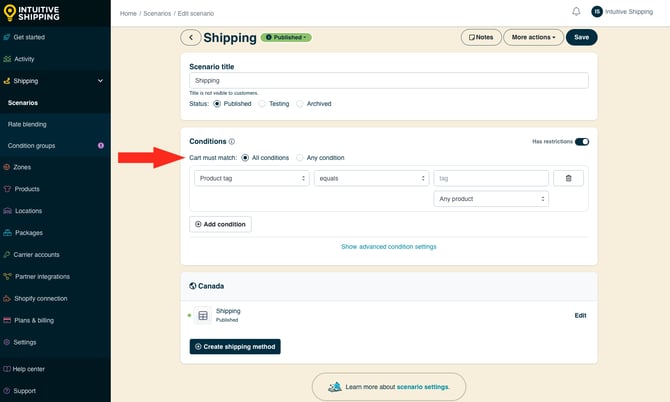Click the Intuitive Shipping logo
The width and height of the screenshot is (670, 402).
[31, 13]
